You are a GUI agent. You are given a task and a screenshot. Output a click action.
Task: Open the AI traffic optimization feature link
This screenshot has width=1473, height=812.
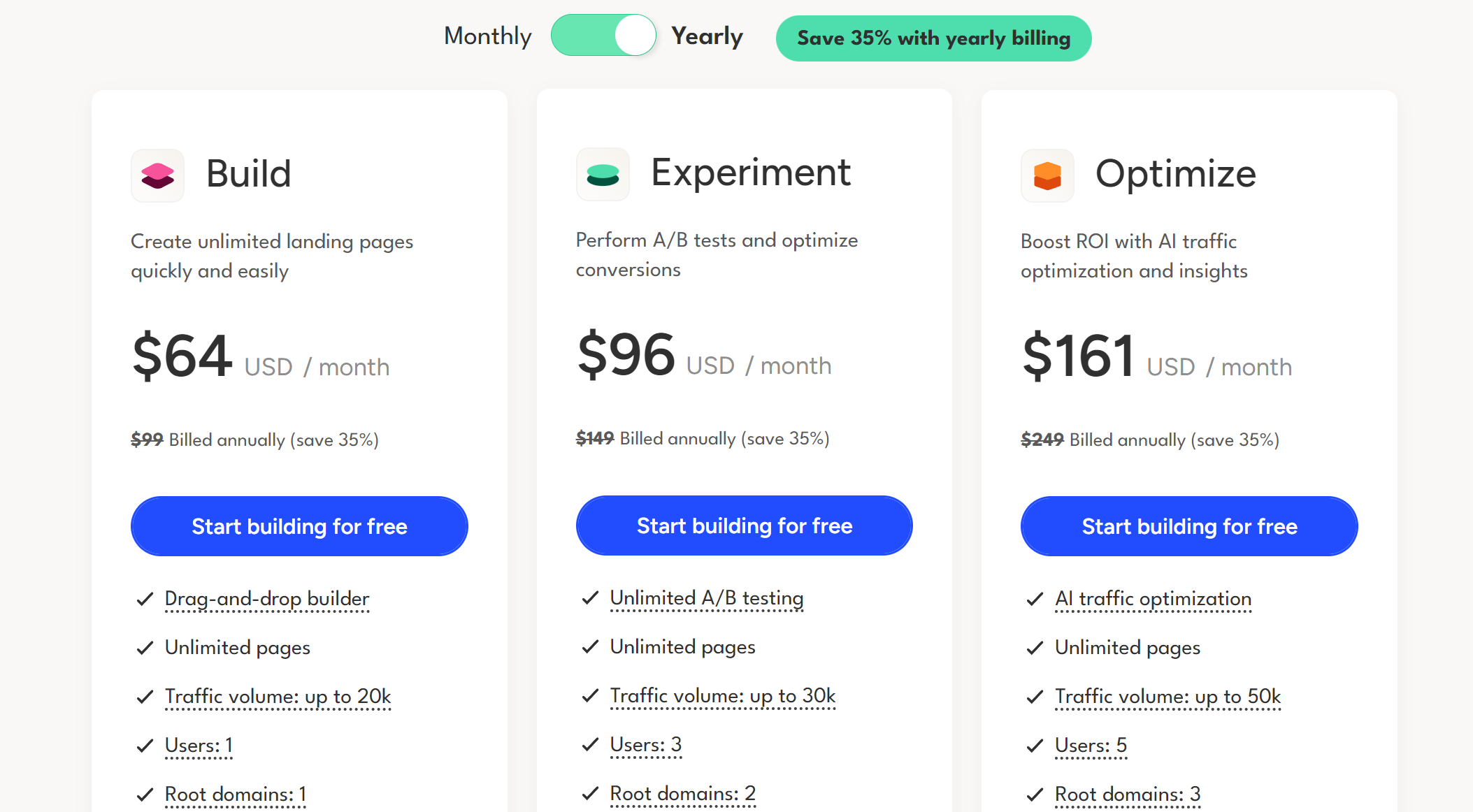[1153, 599]
